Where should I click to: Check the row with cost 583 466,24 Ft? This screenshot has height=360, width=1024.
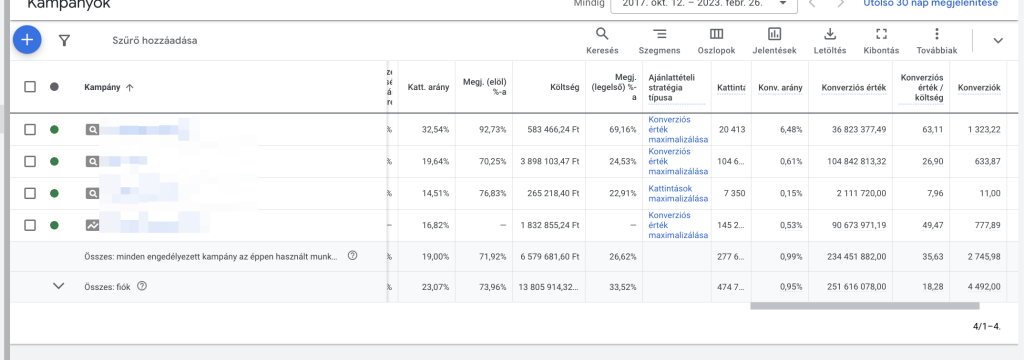[x=30, y=129]
